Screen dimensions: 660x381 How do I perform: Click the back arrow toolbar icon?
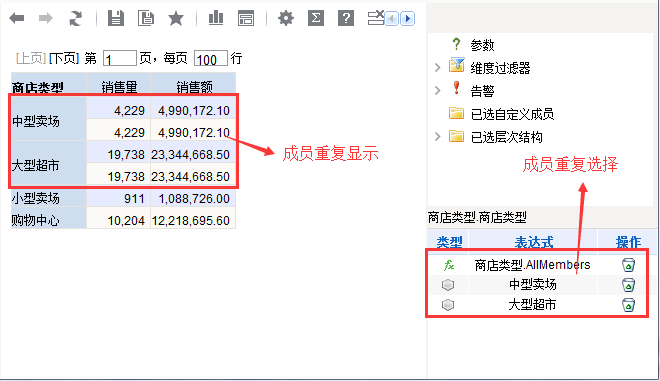tap(17, 18)
